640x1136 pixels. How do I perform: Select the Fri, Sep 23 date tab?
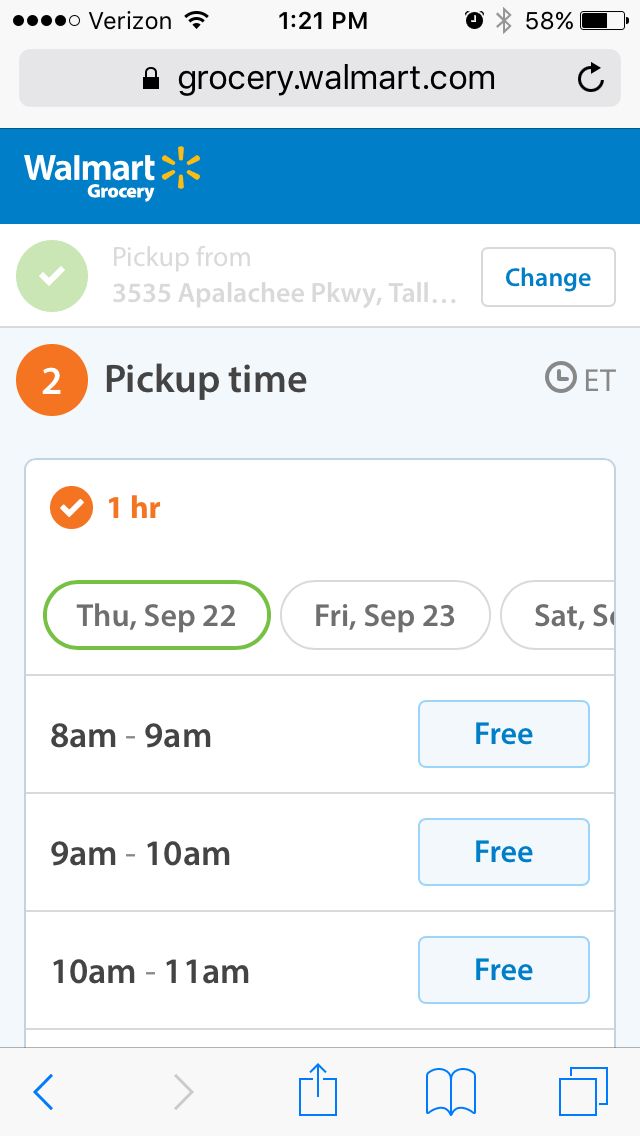pos(385,615)
